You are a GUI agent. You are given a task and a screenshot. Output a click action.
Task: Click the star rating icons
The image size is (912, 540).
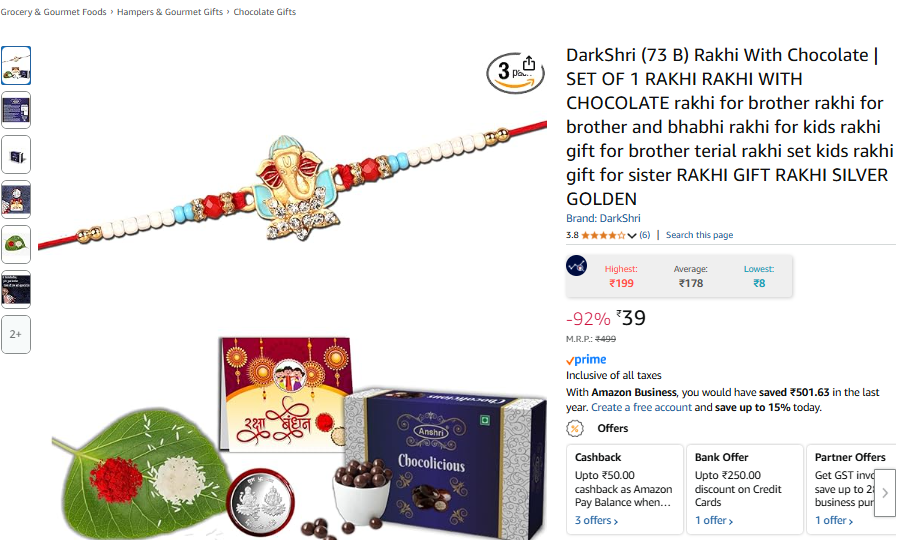pos(603,235)
